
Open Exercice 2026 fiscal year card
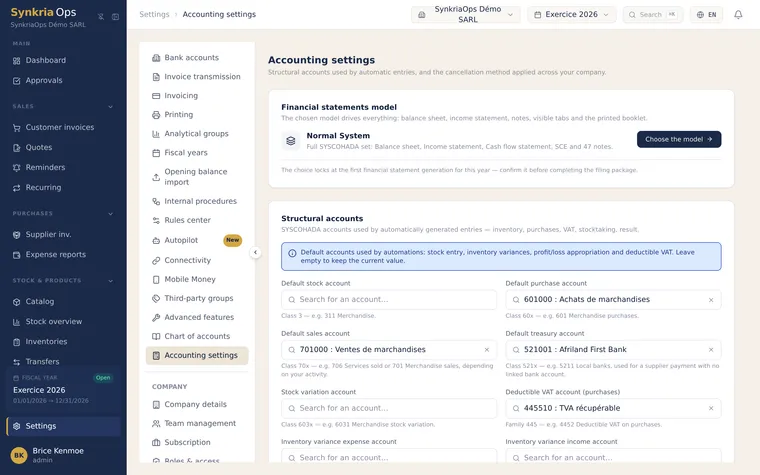point(63,389)
